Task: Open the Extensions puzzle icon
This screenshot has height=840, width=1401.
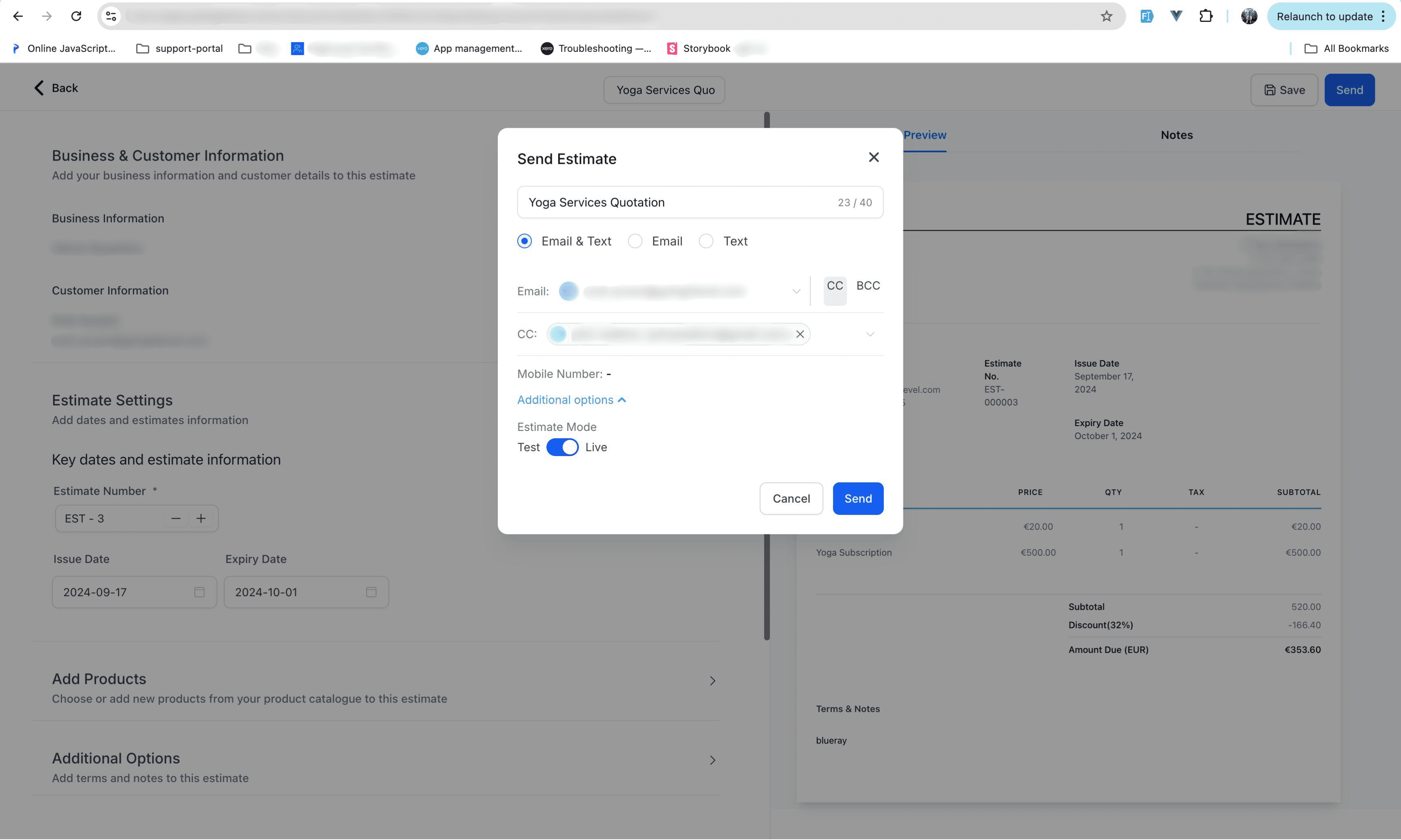Action: (1205, 16)
